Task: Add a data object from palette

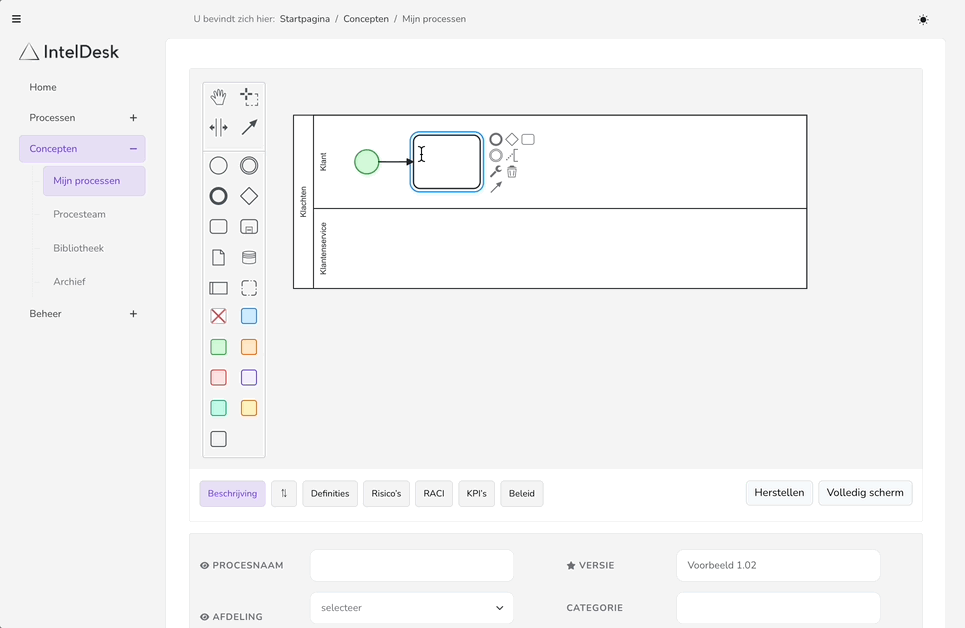Action: pyautogui.click(x=218, y=257)
